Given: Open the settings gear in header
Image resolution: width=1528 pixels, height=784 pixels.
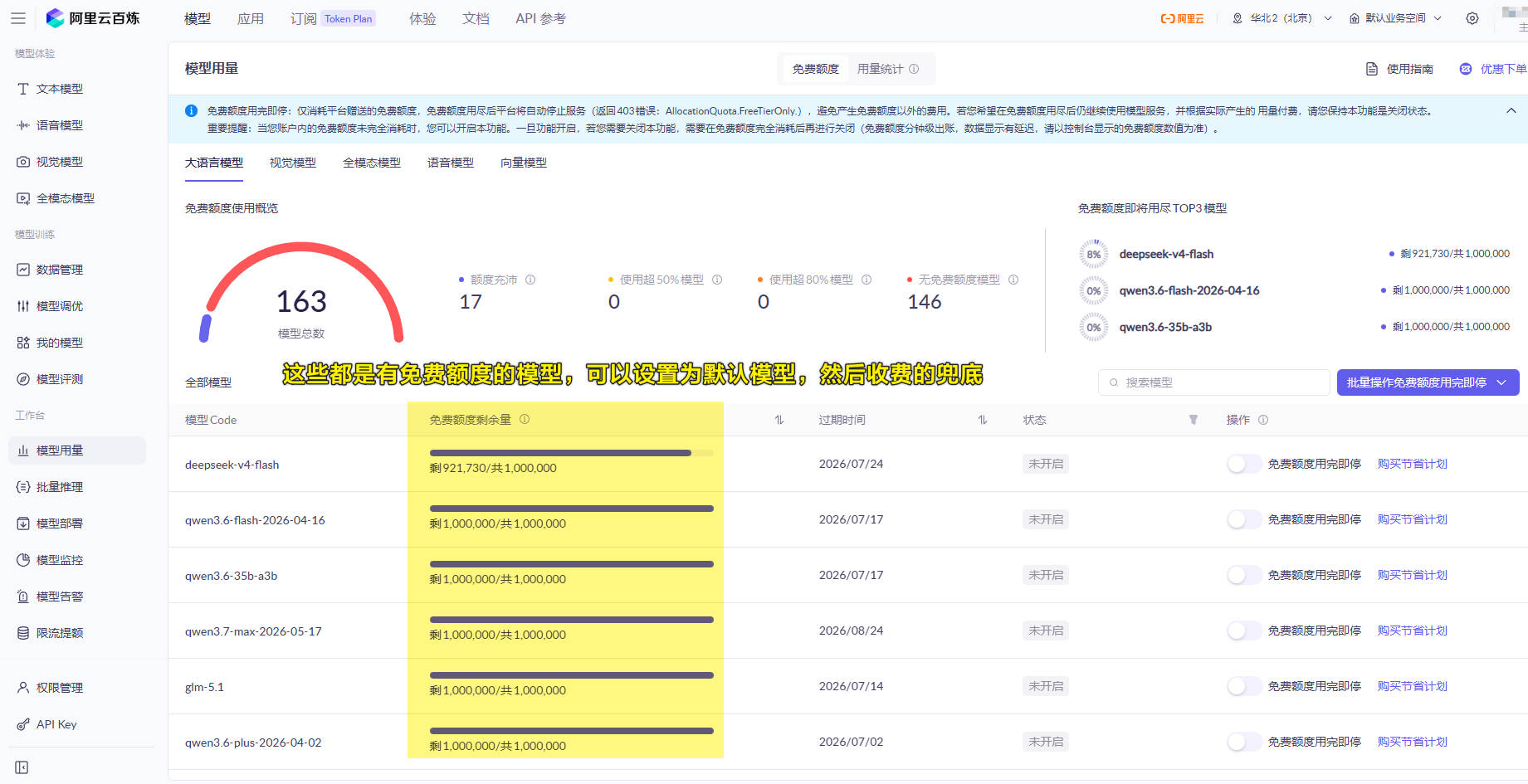Looking at the screenshot, I should (x=1472, y=18).
